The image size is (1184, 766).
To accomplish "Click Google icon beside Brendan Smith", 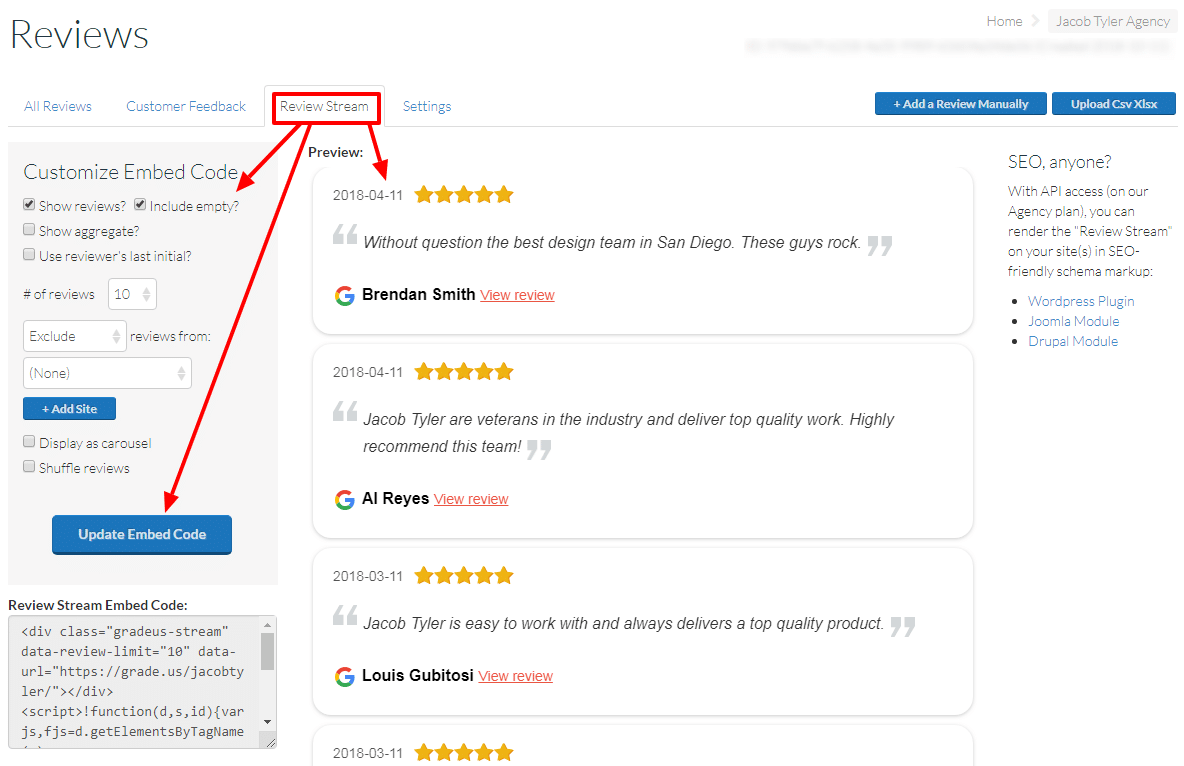I will coord(344,295).
